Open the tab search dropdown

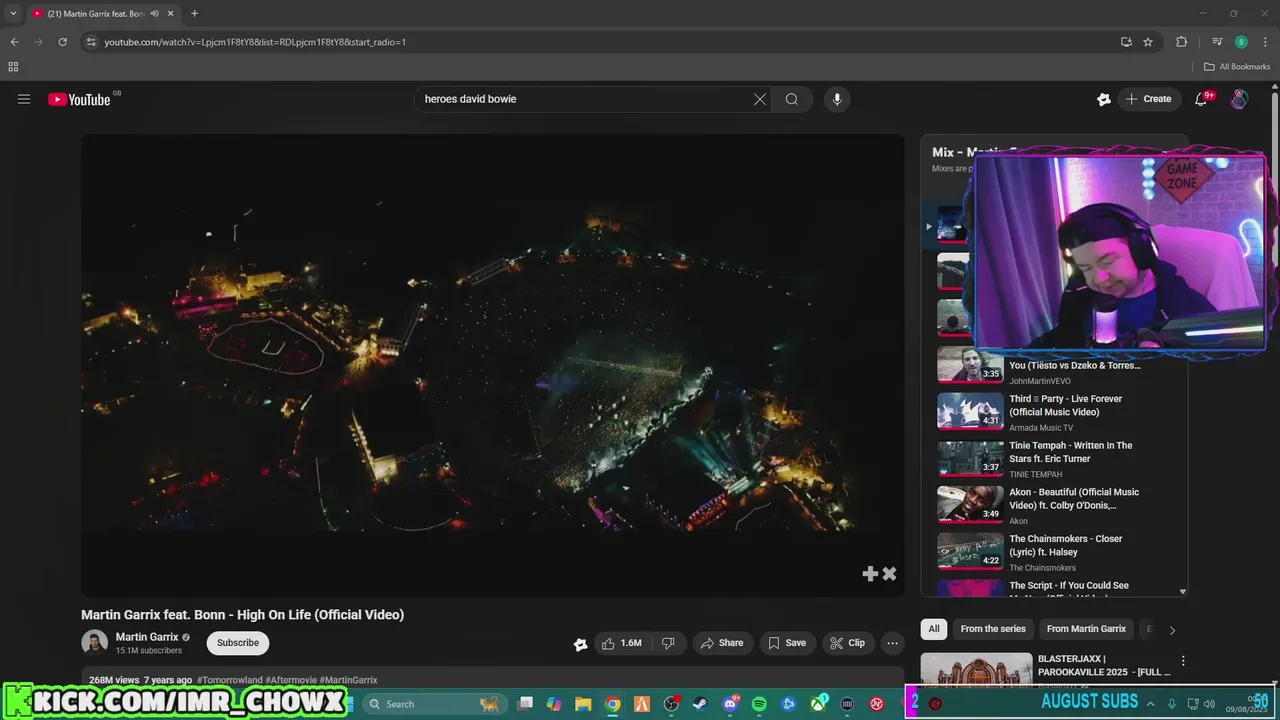click(x=13, y=14)
